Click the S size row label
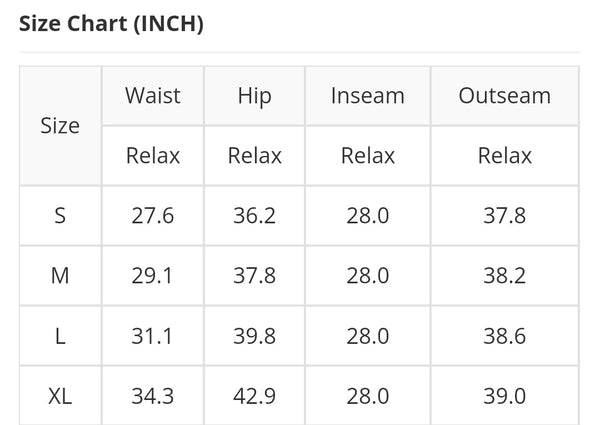This screenshot has height=425, width=600. click(x=60, y=215)
